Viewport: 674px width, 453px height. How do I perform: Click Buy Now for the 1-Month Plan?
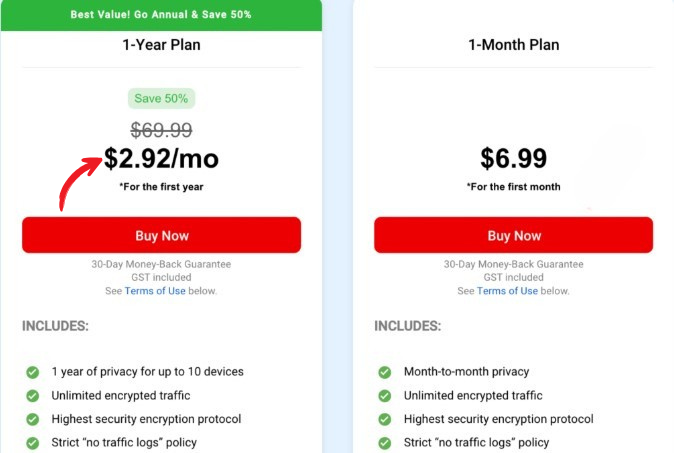(513, 235)
